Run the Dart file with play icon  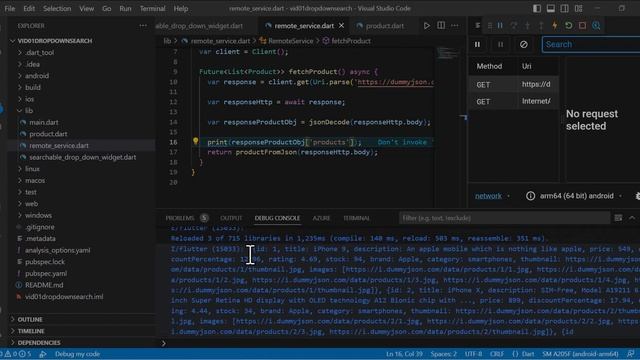(x=427, y=25)
